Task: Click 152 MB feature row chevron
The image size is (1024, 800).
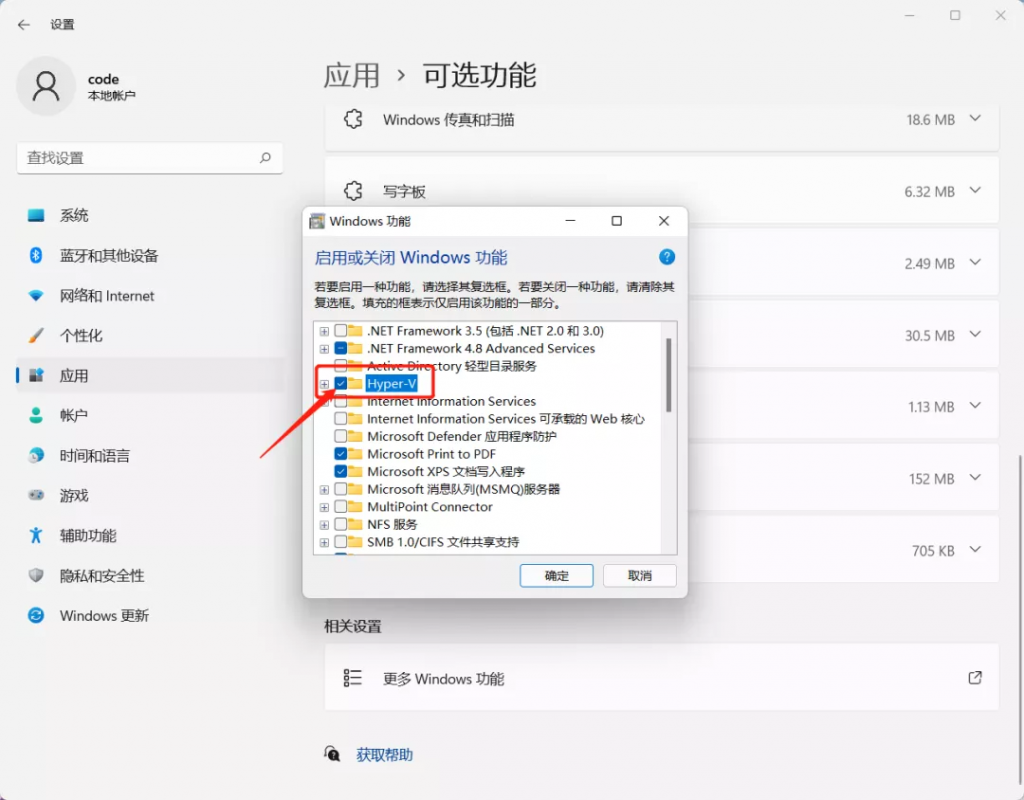Action: pos(975,477)
